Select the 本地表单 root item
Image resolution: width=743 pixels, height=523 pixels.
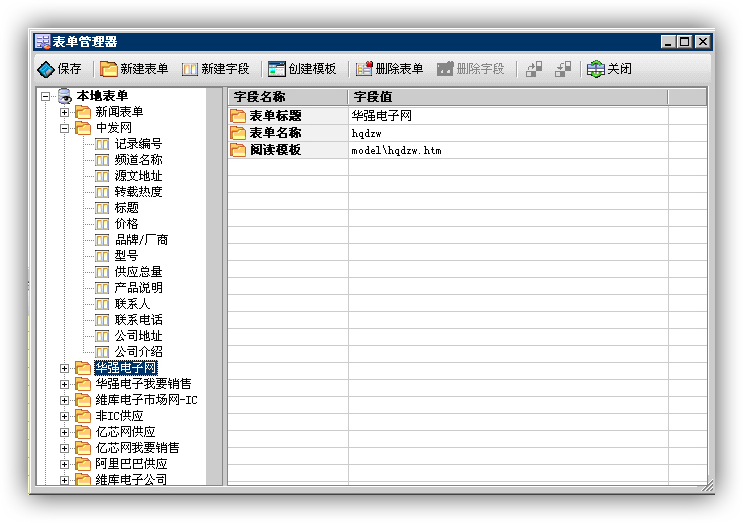102,96
